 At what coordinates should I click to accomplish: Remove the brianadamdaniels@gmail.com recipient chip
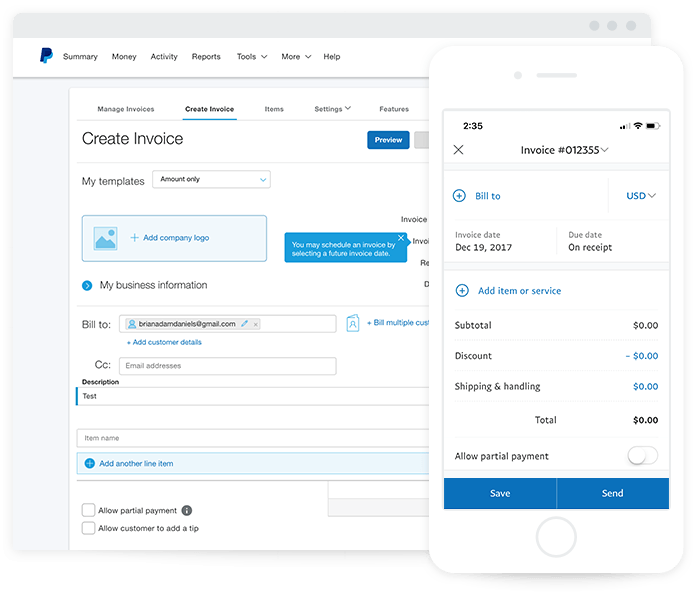tap(256, 324)
